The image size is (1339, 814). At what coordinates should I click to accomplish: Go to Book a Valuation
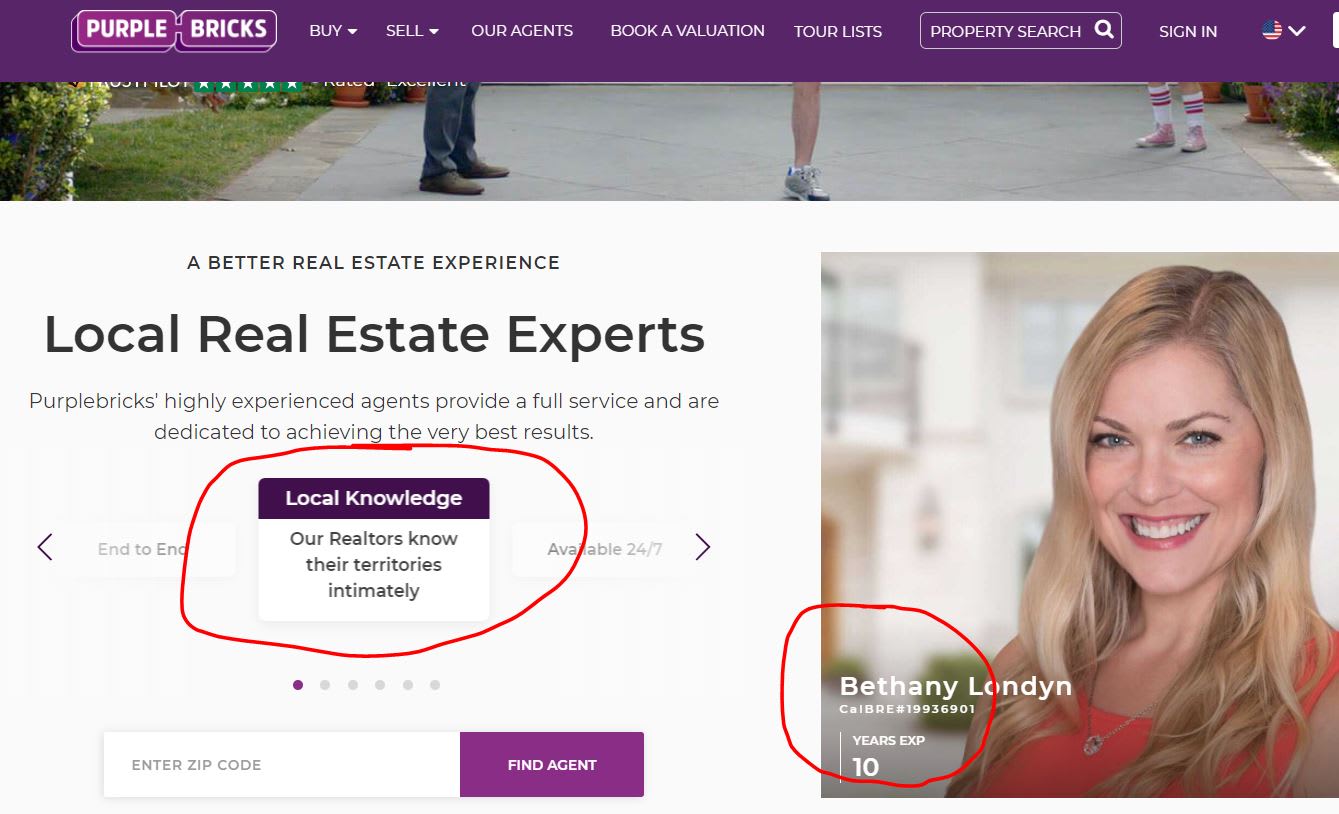tap(687, 31)
